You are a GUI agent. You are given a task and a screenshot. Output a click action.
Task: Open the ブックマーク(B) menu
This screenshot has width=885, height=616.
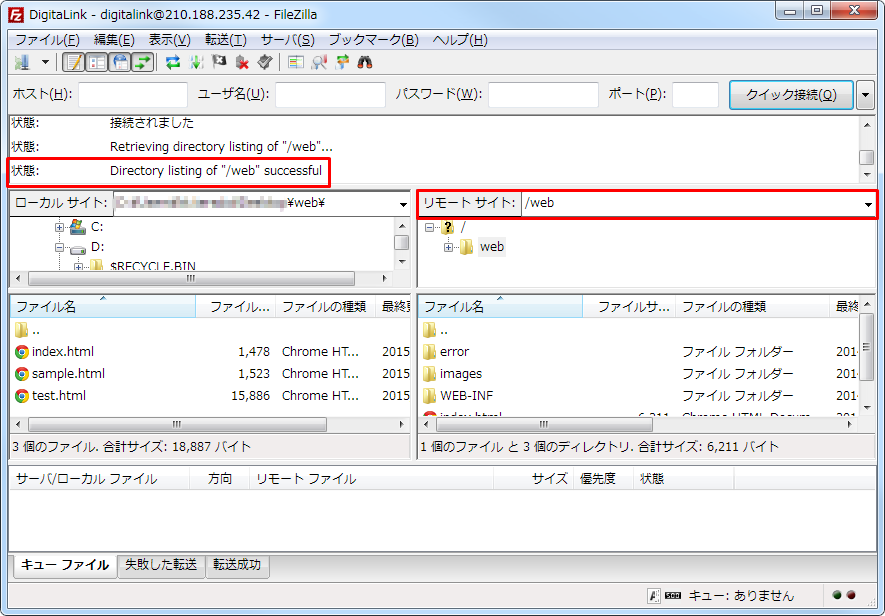(373, 40)
